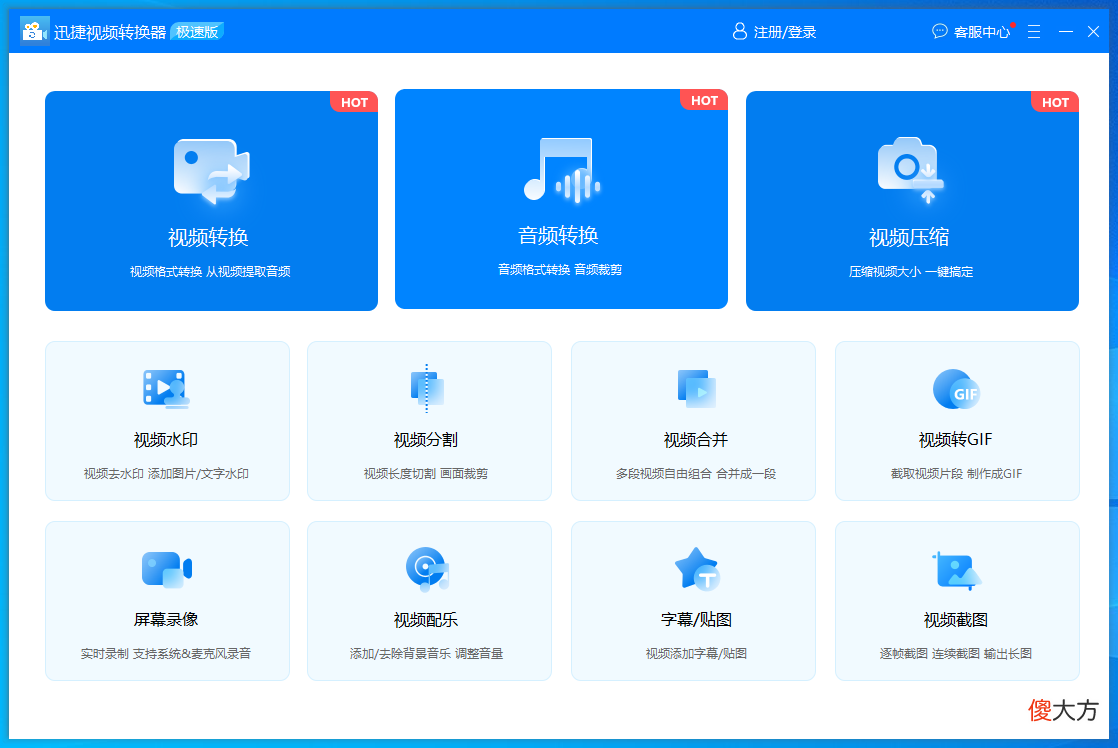Click the 视频配乐 label
The width and height of the screenshot is (1118, 748).
click(x=426, y=620)
